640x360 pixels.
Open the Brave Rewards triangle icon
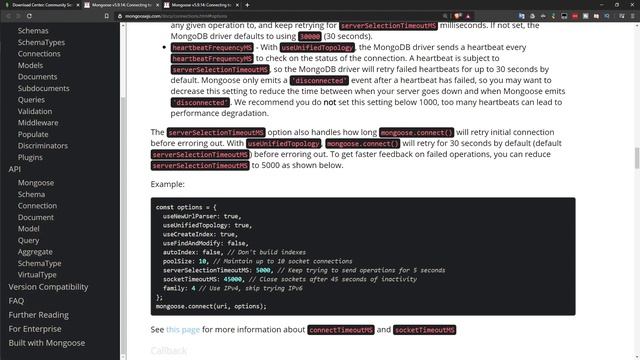coord(468,16)
